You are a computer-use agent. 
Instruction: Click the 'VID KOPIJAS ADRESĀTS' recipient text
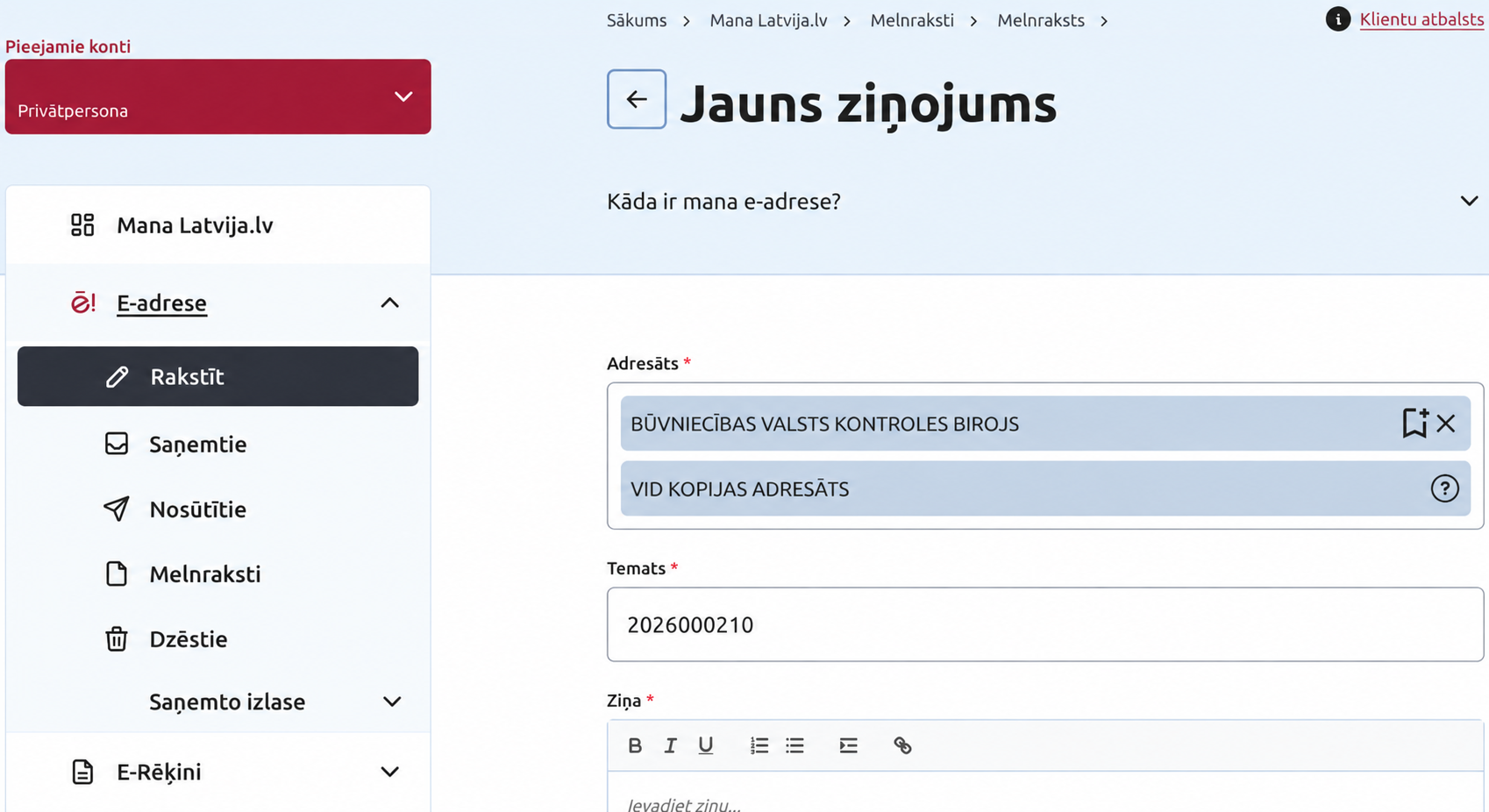pos(740,489)
